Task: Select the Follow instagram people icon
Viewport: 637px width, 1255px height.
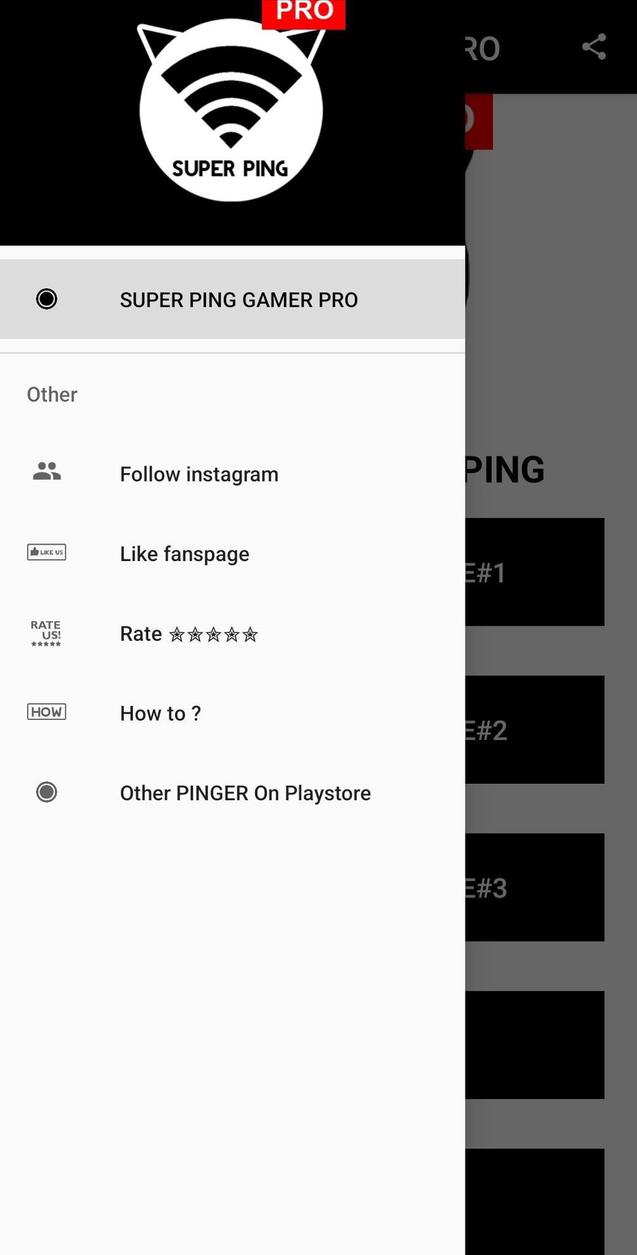Action: click(x=46, y=470)
